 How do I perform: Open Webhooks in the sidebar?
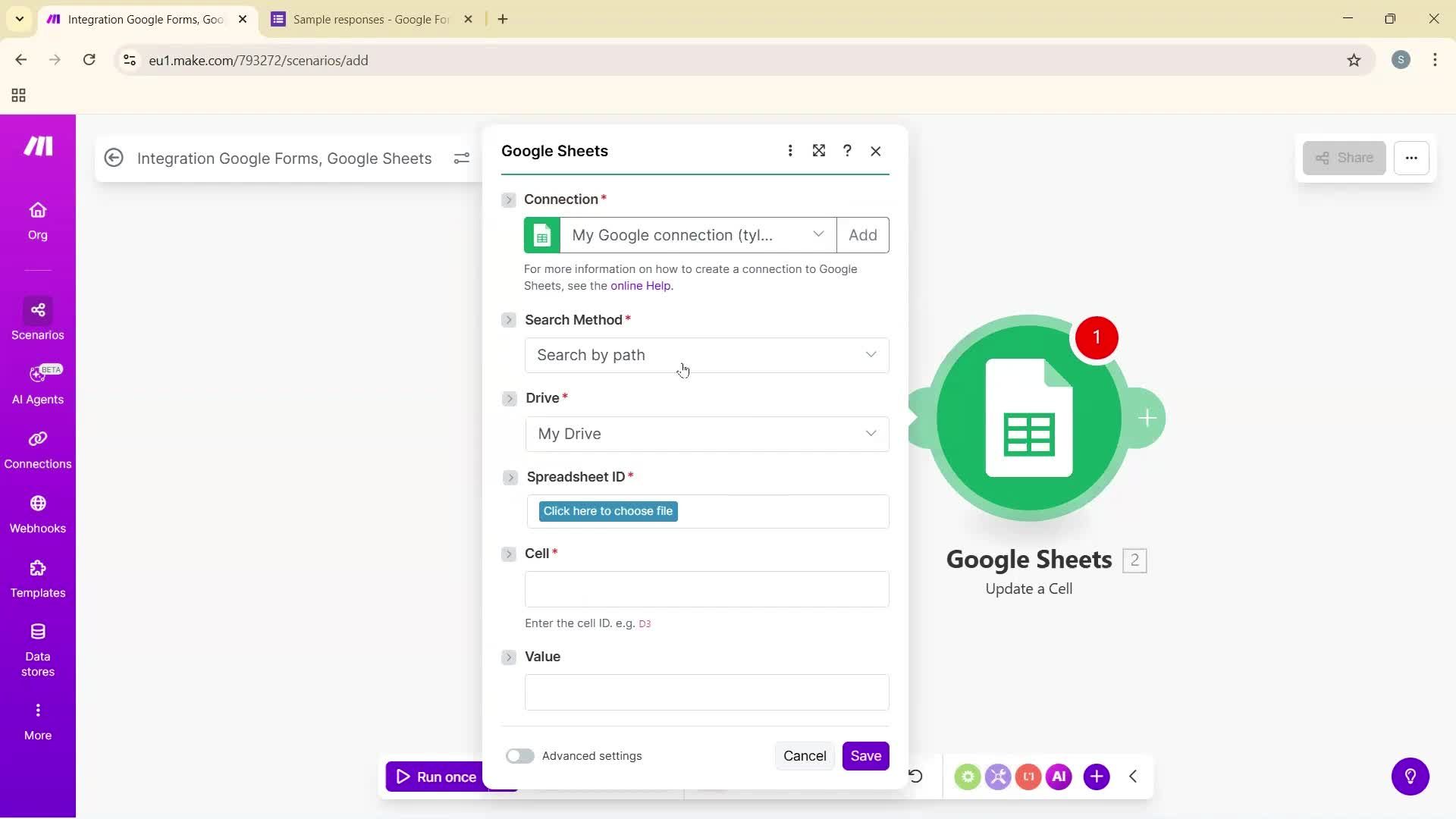[37, 513]
